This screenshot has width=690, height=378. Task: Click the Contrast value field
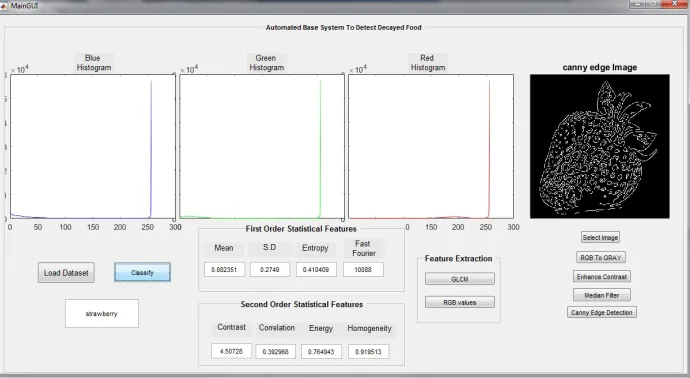point(231,351)
